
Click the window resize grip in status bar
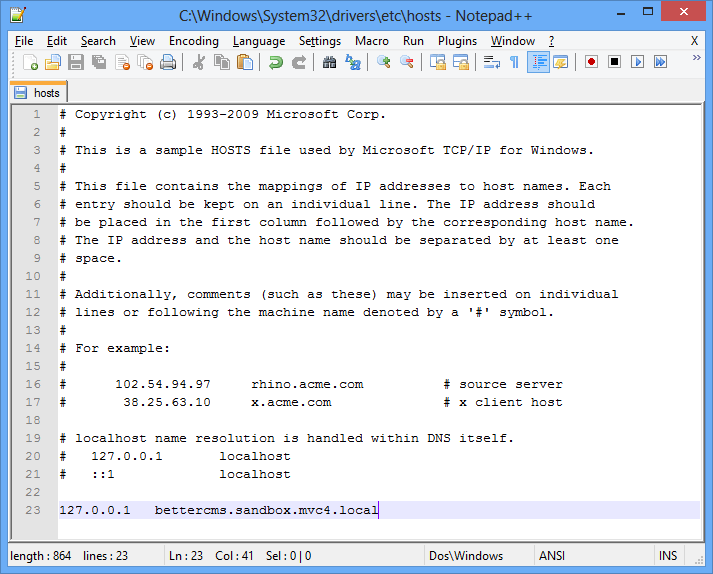698,560
